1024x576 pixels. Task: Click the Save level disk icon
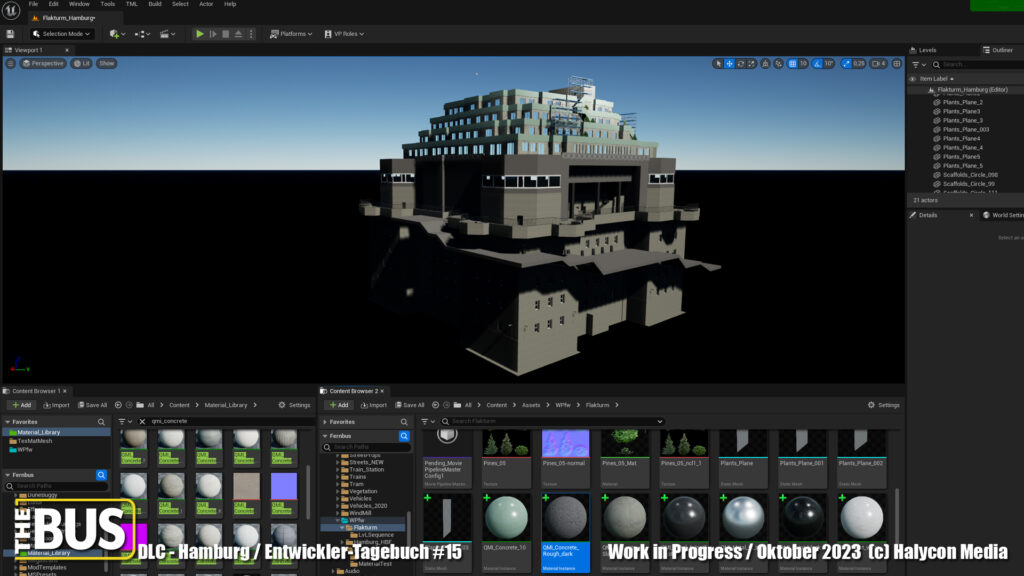[x=10, y=34]
